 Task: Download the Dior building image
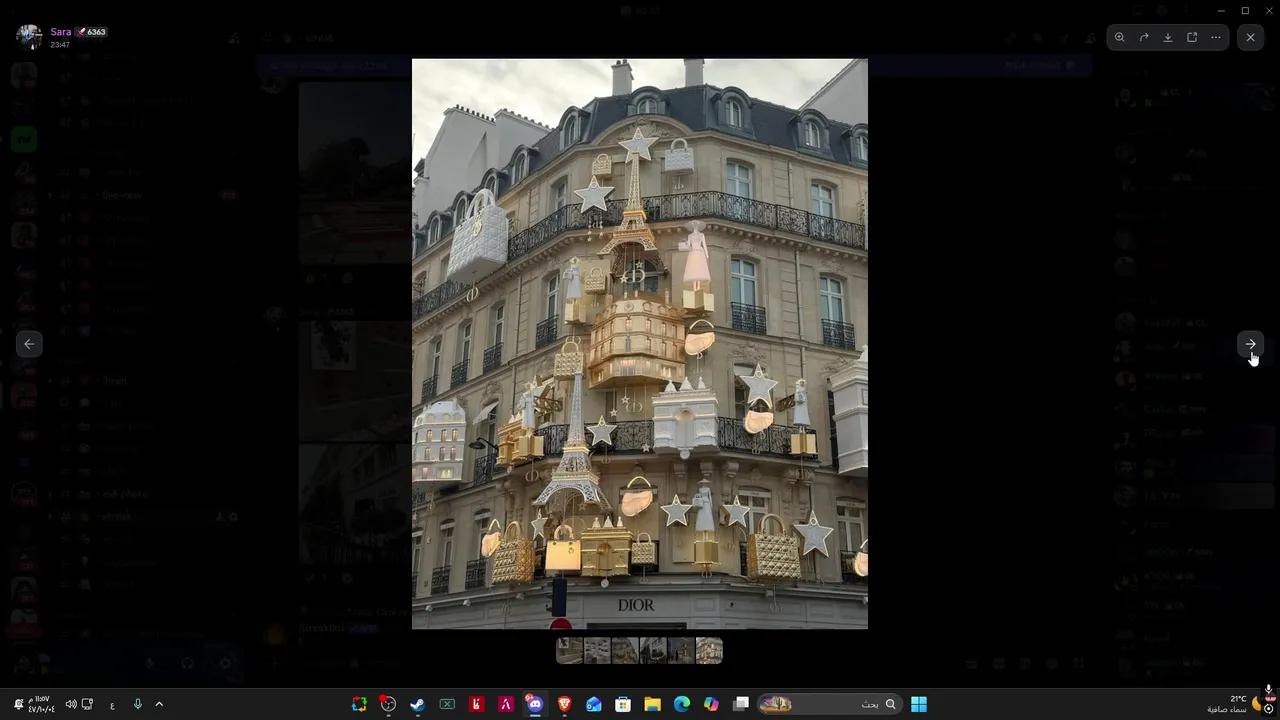click(1168, 37)
